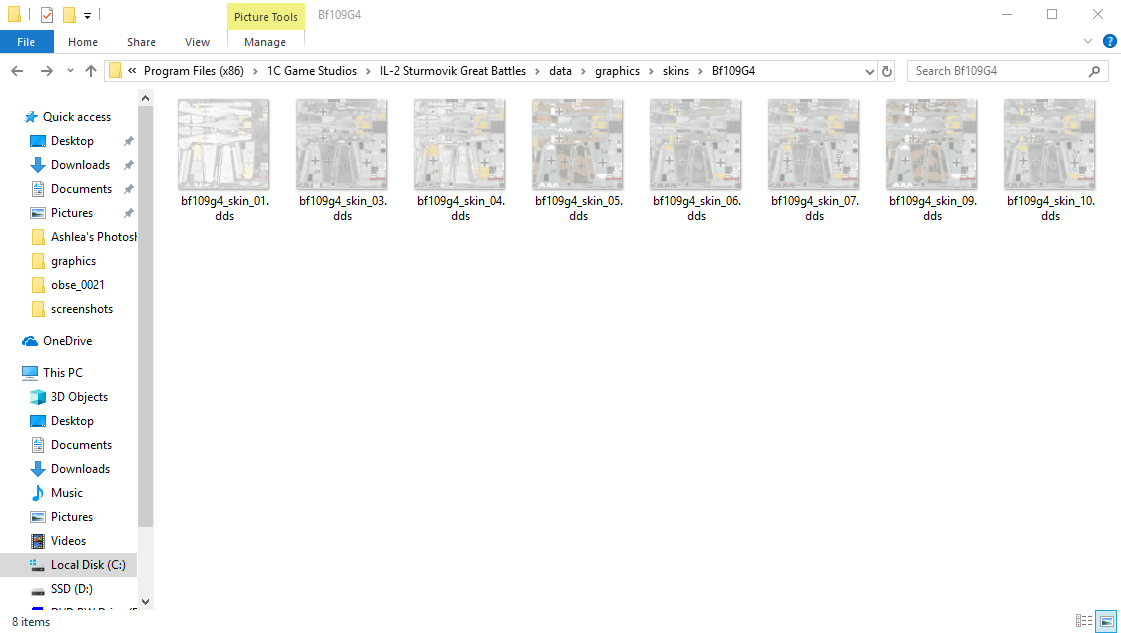Switch to the Share ribbon tab
This screenshot has width=1121, height=633.
pyautogui.click(x=142, y=42)
